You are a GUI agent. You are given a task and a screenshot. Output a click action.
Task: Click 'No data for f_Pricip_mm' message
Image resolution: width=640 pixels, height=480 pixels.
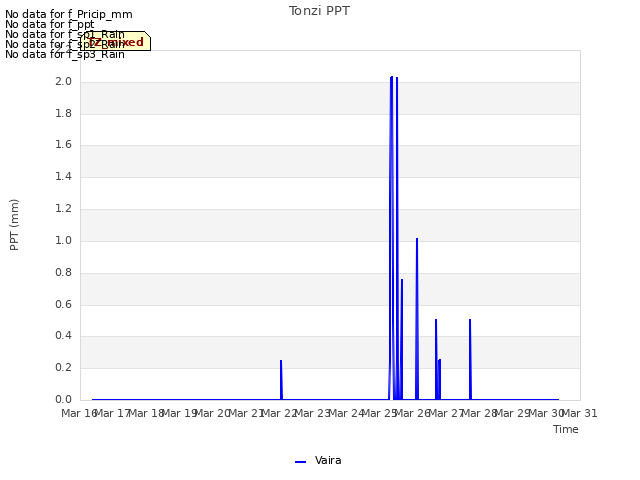click(x=69, y=14)
